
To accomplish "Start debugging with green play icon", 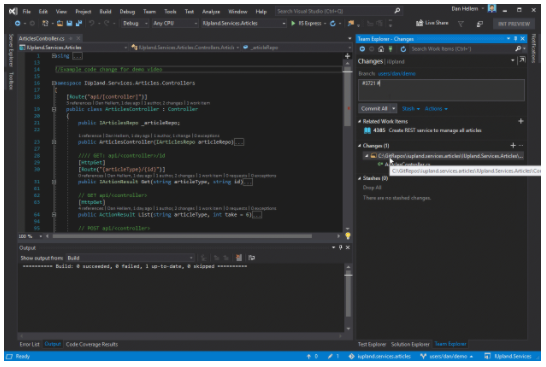I will [x=293, y=23].
